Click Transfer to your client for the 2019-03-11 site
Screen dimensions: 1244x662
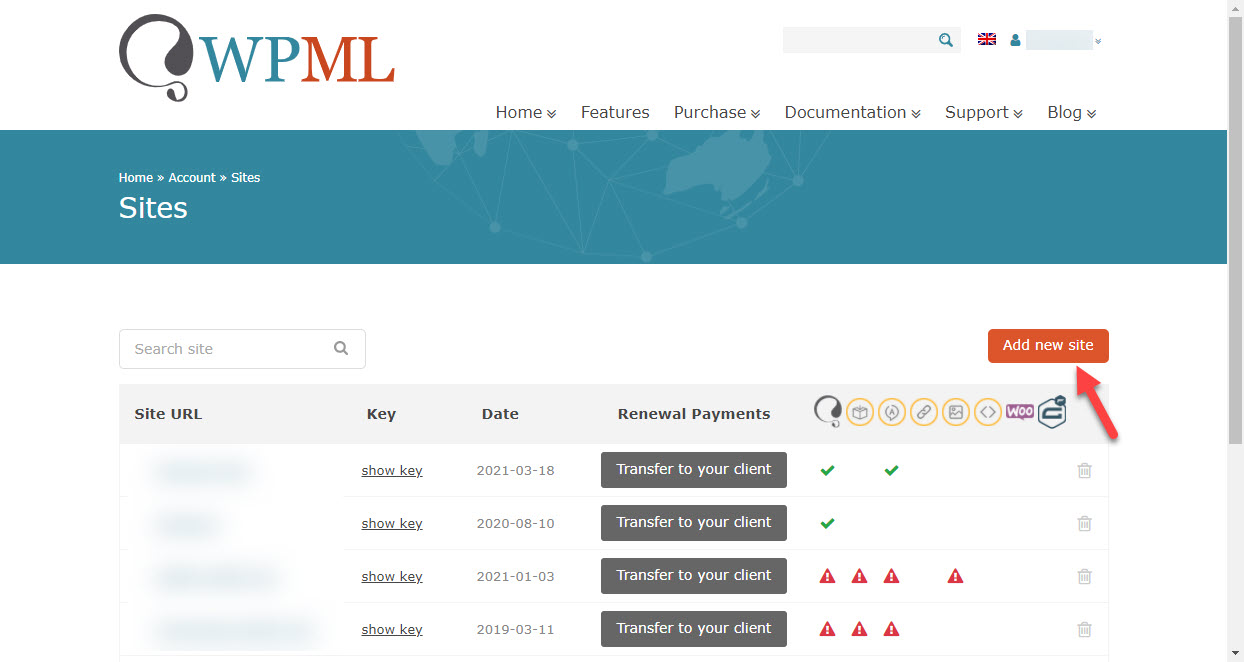[x=694, y=629]
